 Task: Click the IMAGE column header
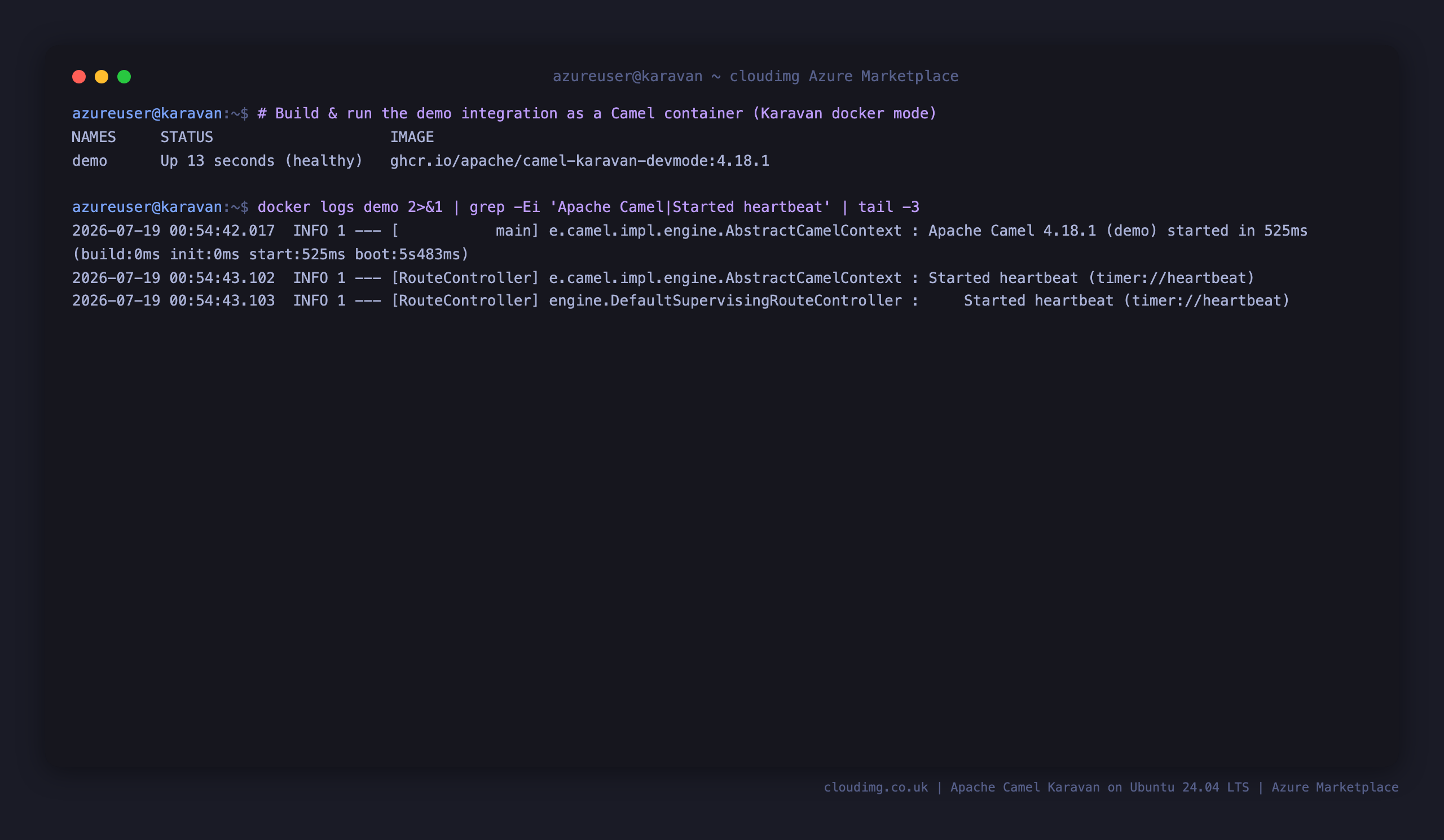click(x=412, y=137)
